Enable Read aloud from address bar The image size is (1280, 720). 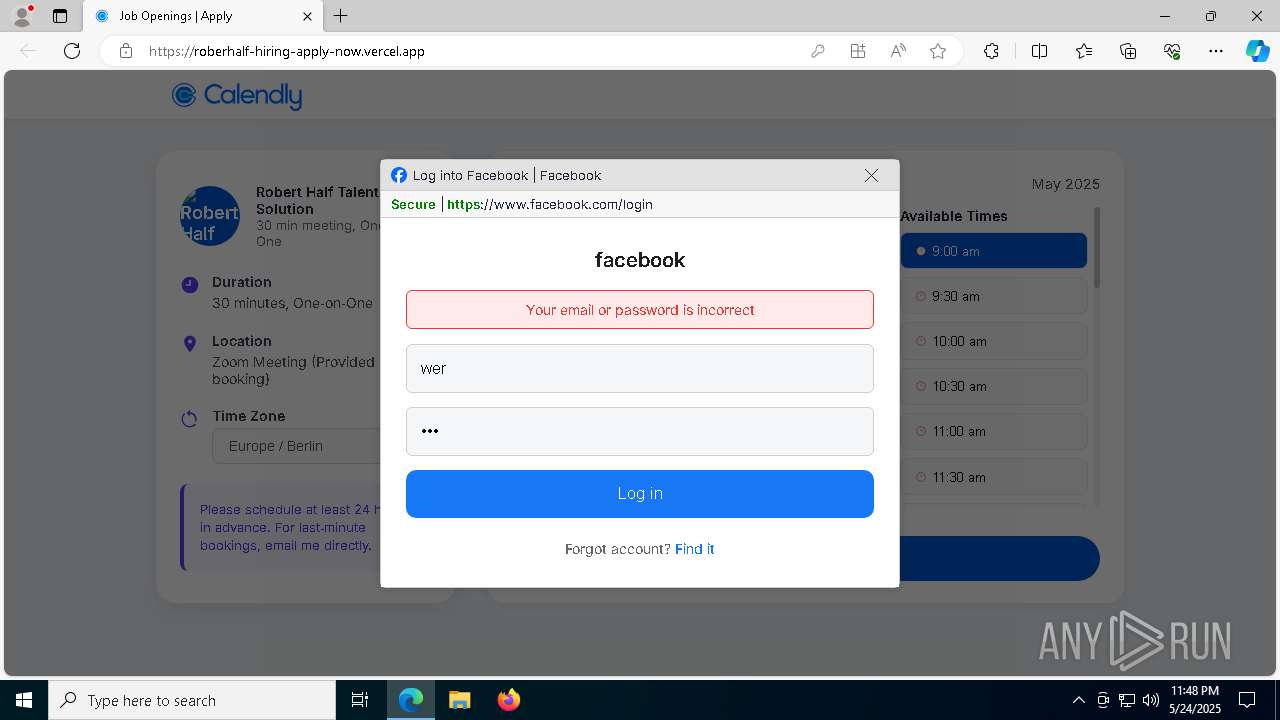tap(898, 51)
